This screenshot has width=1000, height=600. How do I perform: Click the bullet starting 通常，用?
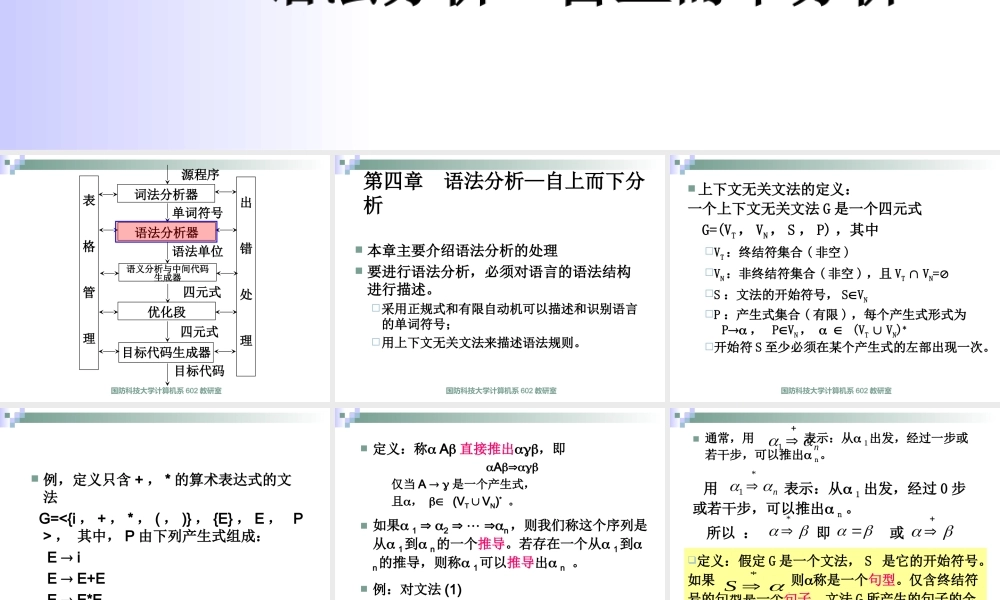[x=836, y=446]
